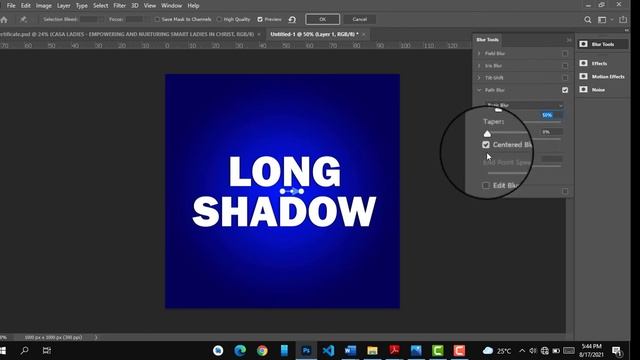Expand the Tilt-Shift section
This screenshot has width=640, height=360.
point(479,78)
